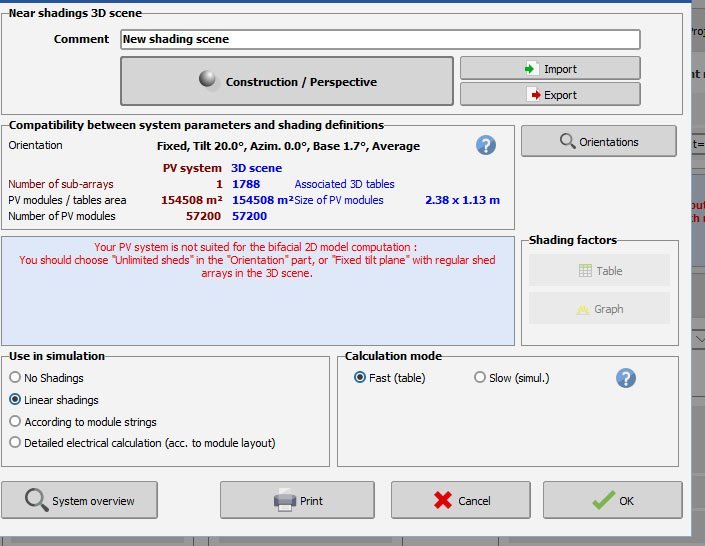Open the compatibility help question mark
Screen dimensions: 705x546
pos(486,145)
